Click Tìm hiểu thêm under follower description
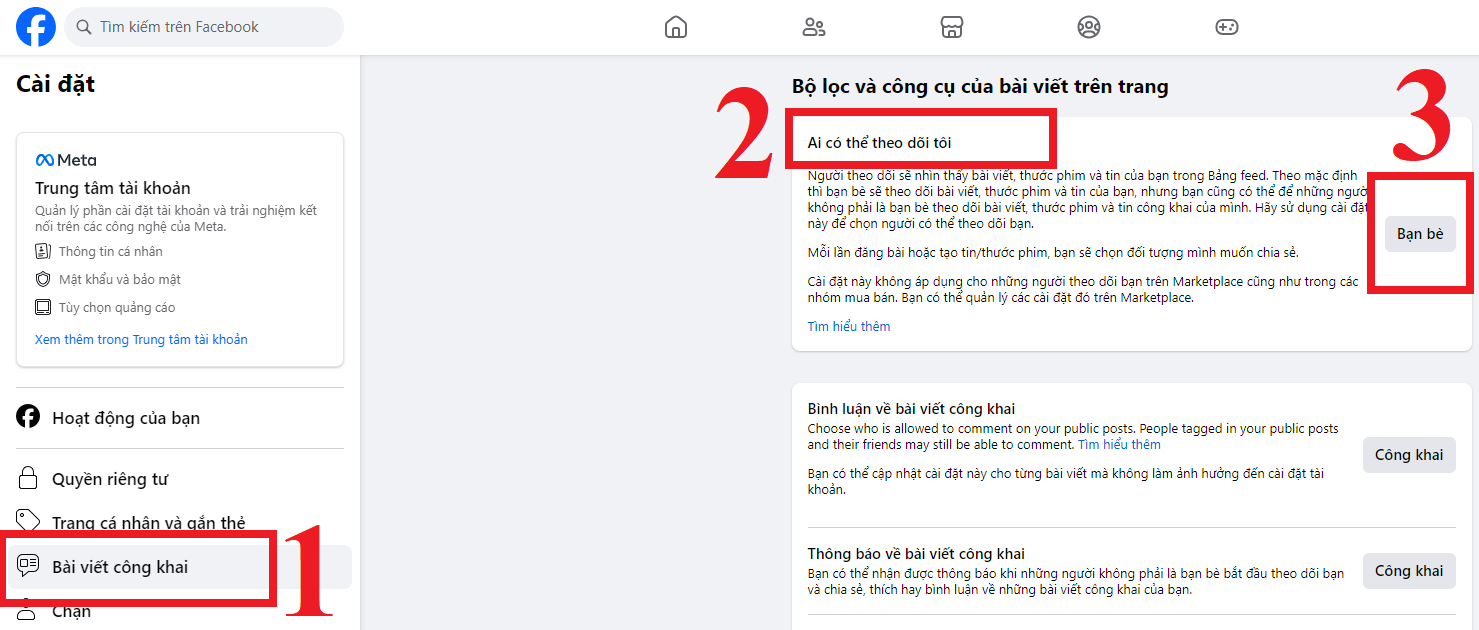The width and height of the screenshot is (1479, 630). (849, 327)
